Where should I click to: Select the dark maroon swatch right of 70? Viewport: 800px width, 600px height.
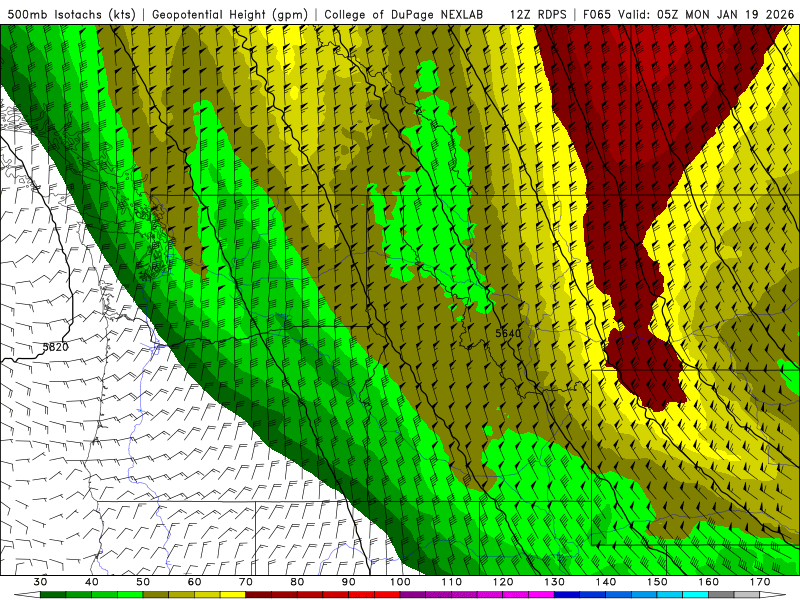[259, 595]
